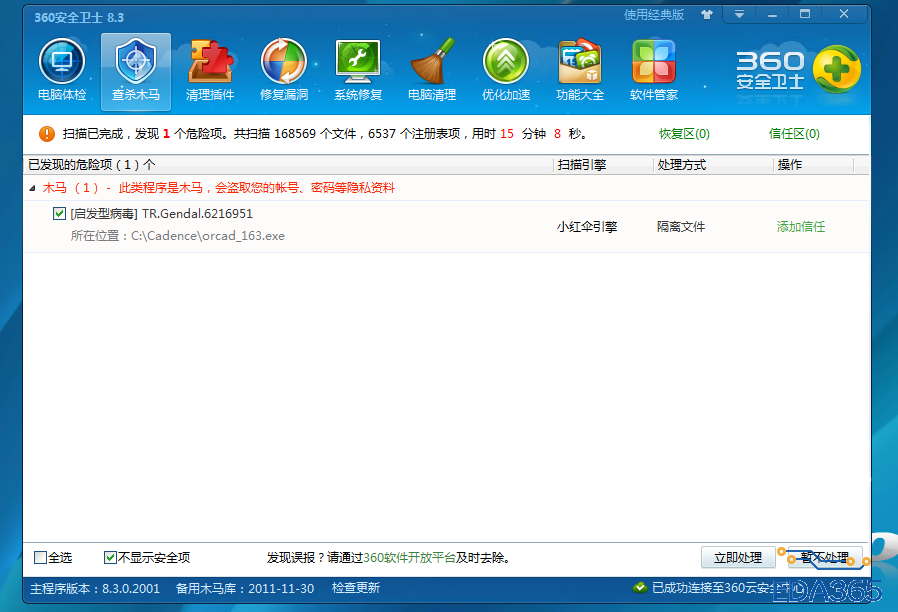Open 优化加速 speed optimization
898x612 pixels.
coord(506,70)
